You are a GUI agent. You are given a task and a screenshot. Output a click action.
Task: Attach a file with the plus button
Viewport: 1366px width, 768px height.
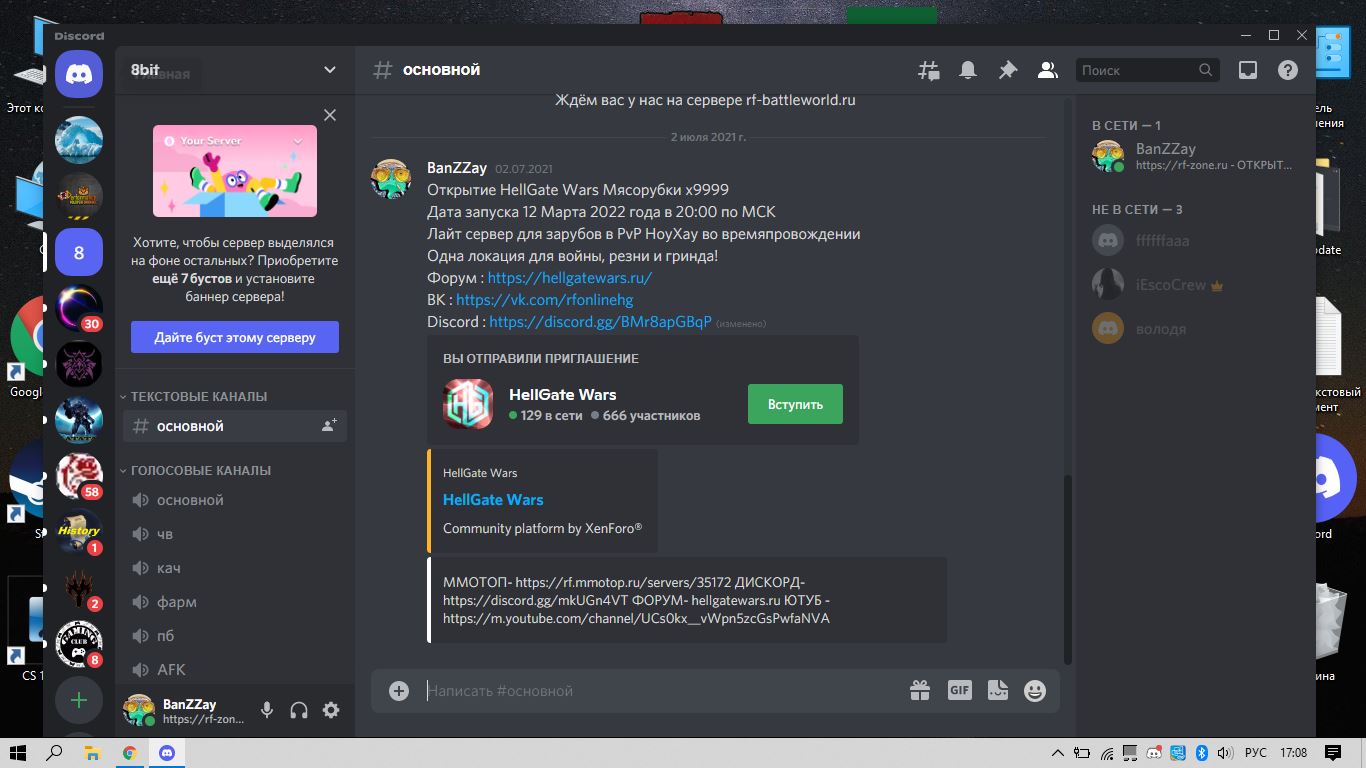pos(399,691)
